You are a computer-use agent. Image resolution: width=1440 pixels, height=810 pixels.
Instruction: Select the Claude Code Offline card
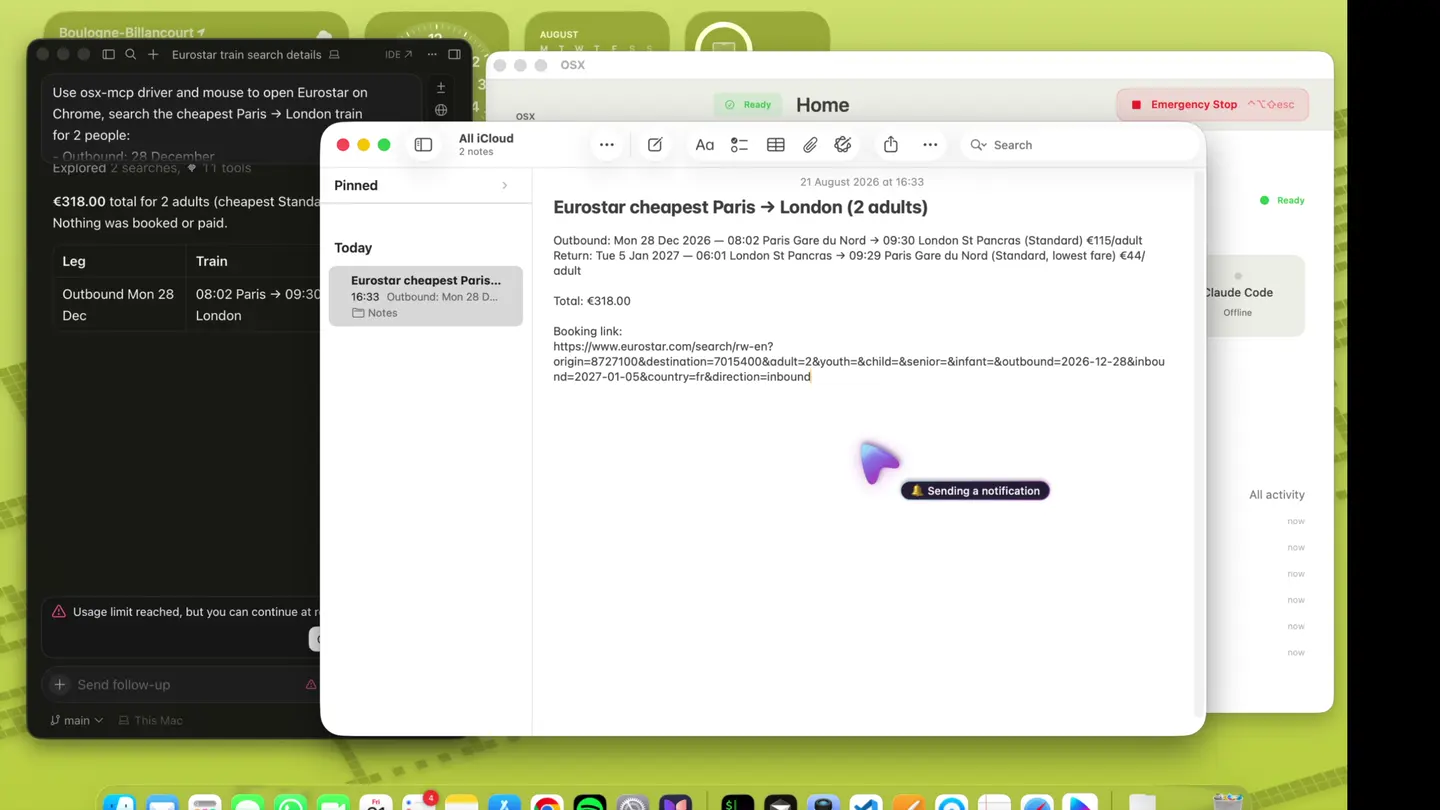(1255, 296)
